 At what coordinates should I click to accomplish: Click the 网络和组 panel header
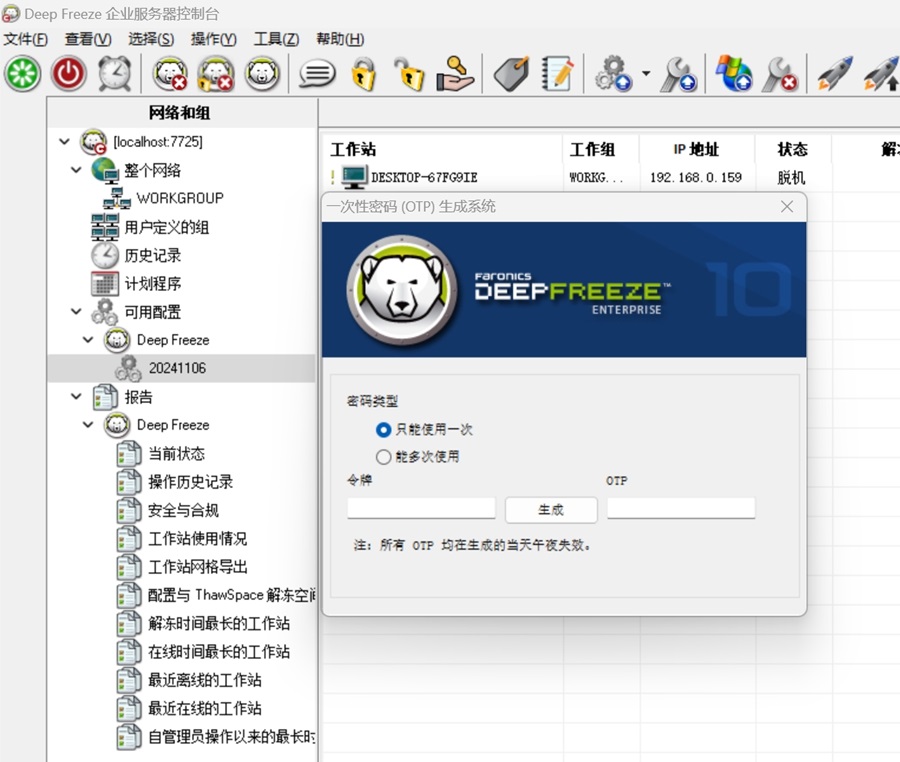tap(180, 112)
